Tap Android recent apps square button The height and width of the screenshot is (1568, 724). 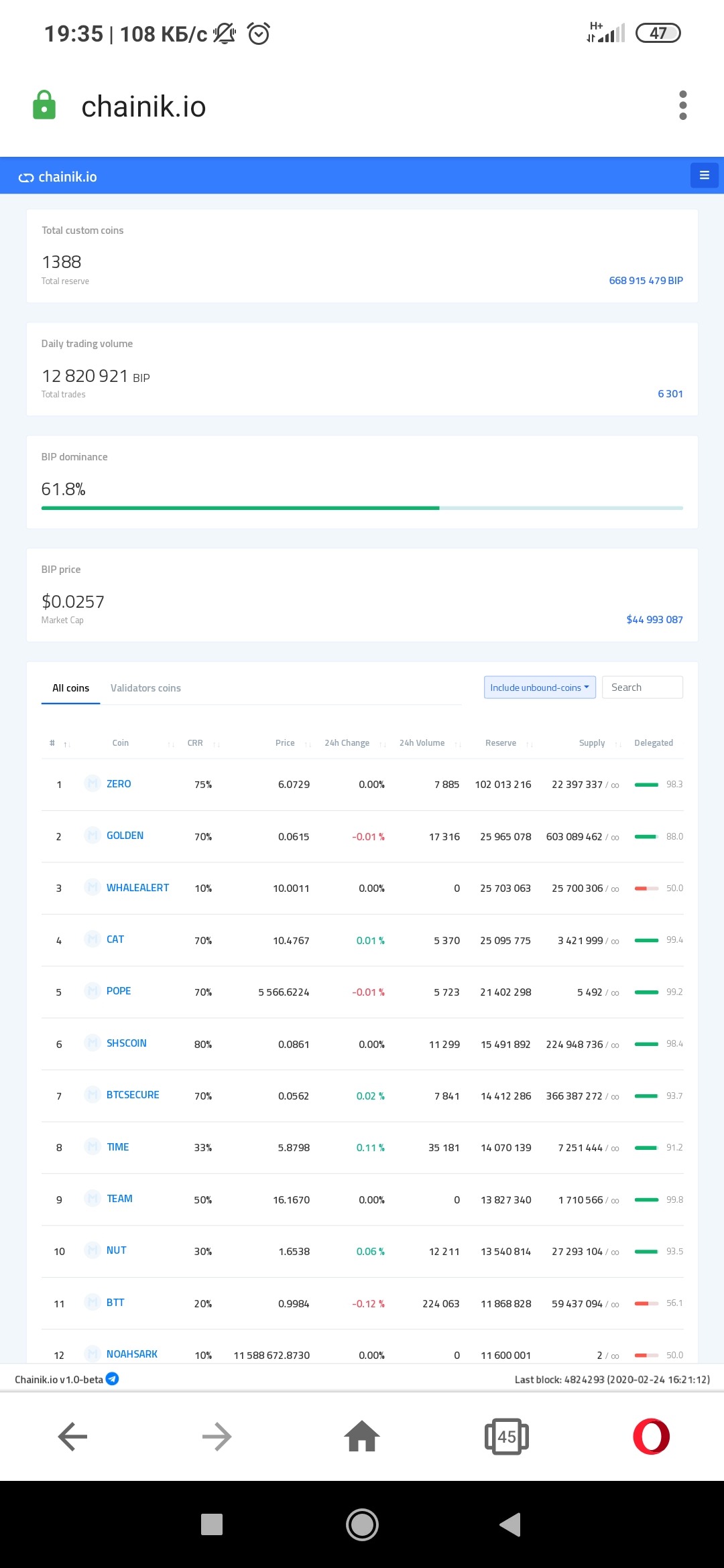212,1524
